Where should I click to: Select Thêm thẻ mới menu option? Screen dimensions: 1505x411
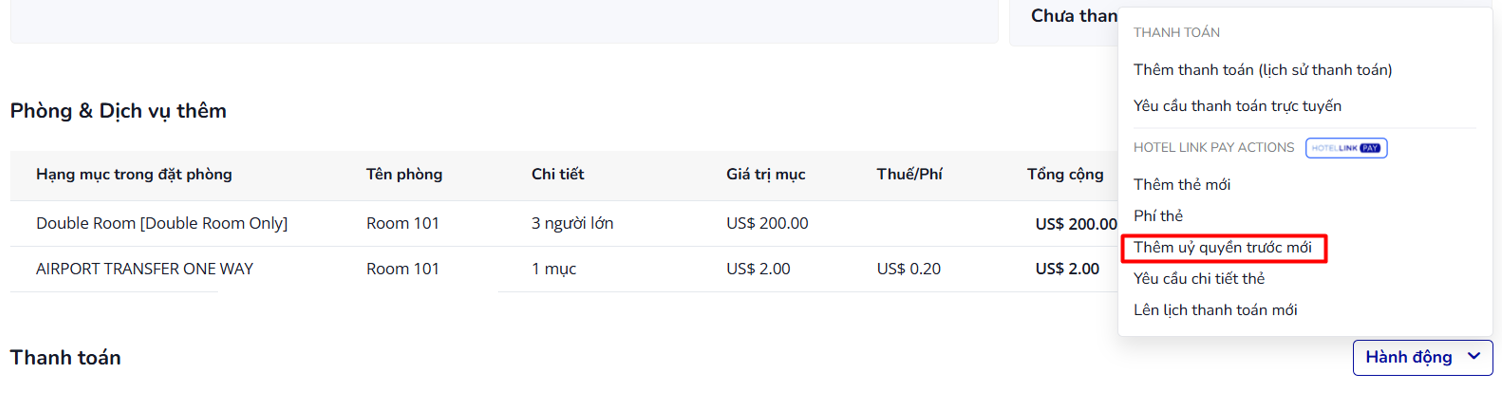(x=1182, y=184)
